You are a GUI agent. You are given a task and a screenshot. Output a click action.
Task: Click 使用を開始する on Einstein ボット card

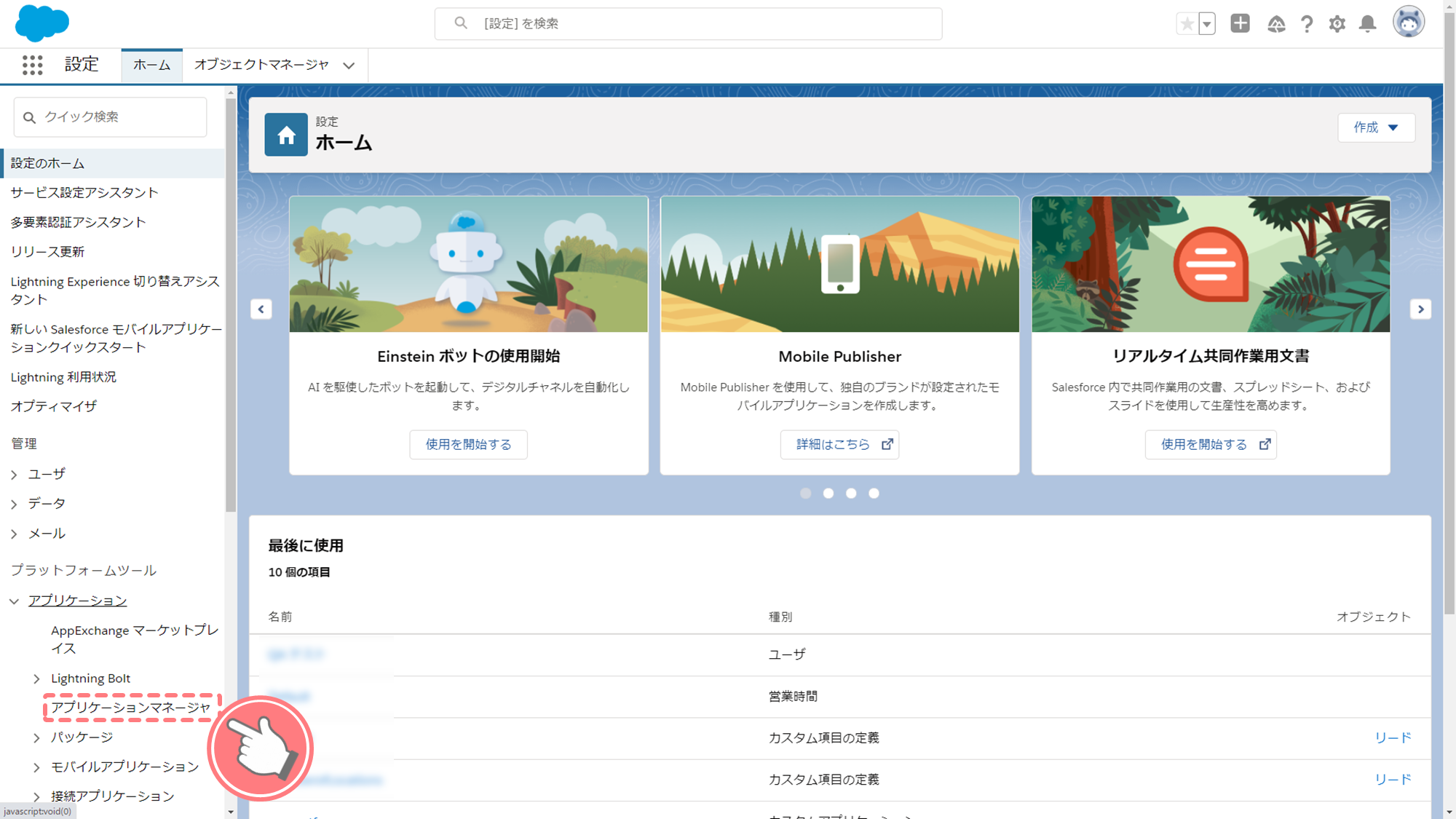[x=468, y=444]
